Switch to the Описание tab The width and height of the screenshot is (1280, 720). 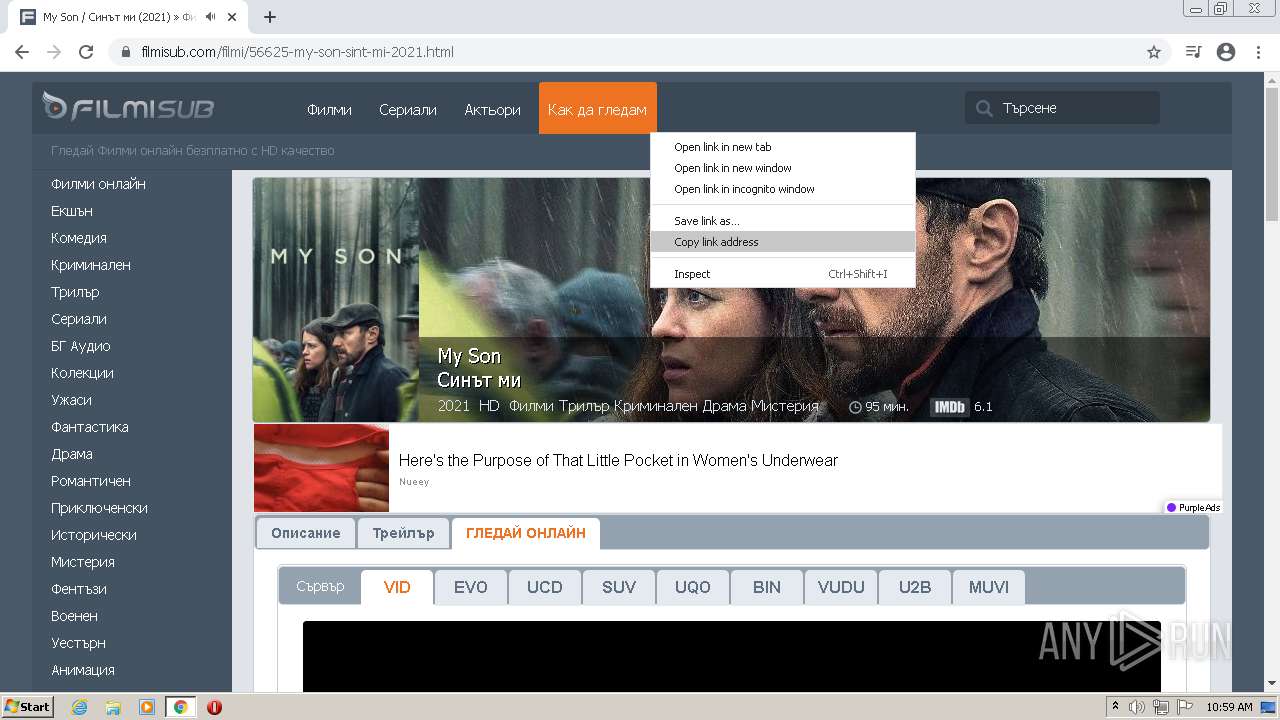(x=305, y=533)
